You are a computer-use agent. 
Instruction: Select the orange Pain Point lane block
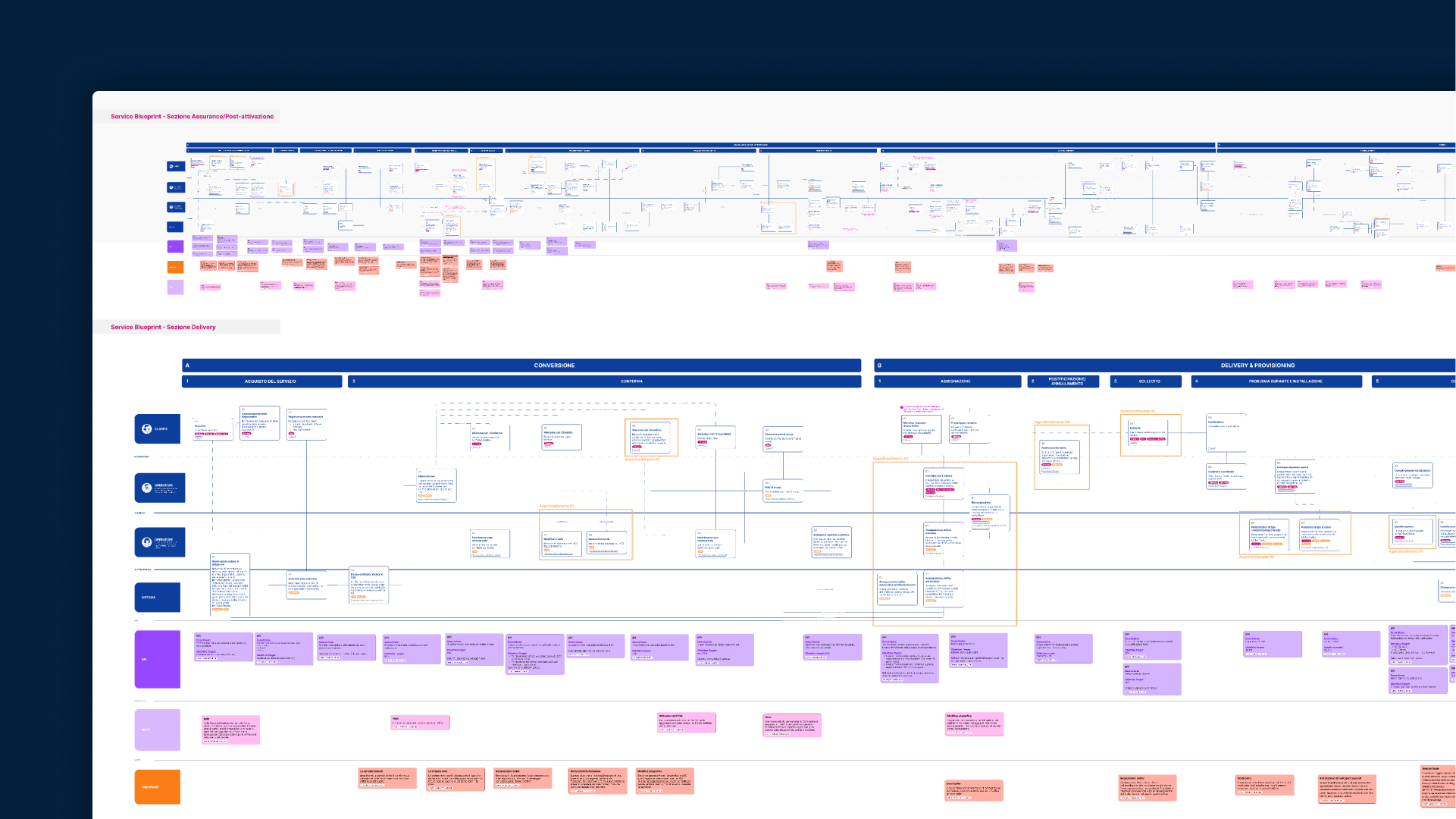[x=158, y=787]
